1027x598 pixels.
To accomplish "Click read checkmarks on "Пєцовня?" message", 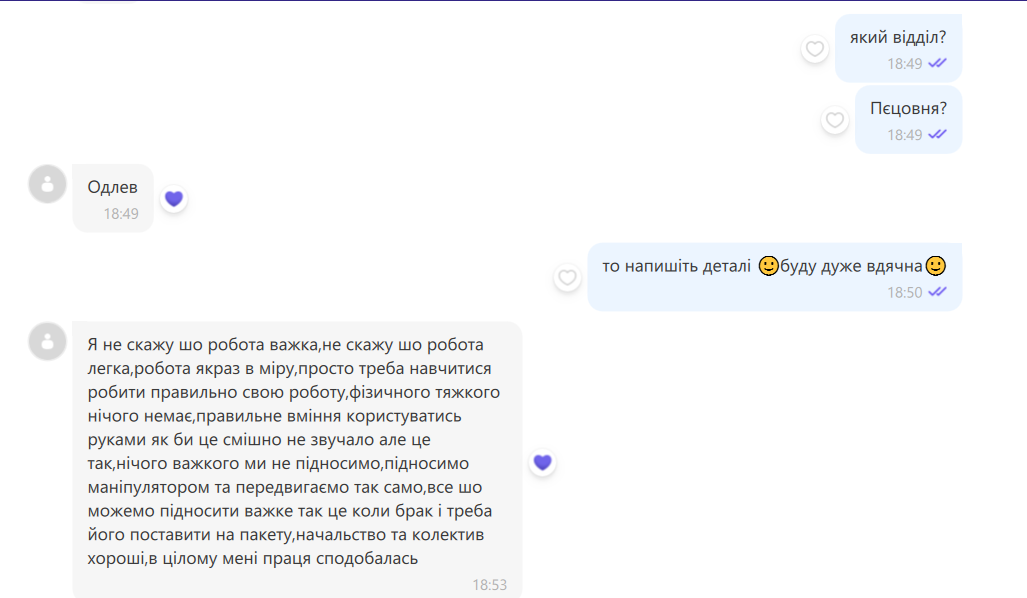I will tap(937, 134).
